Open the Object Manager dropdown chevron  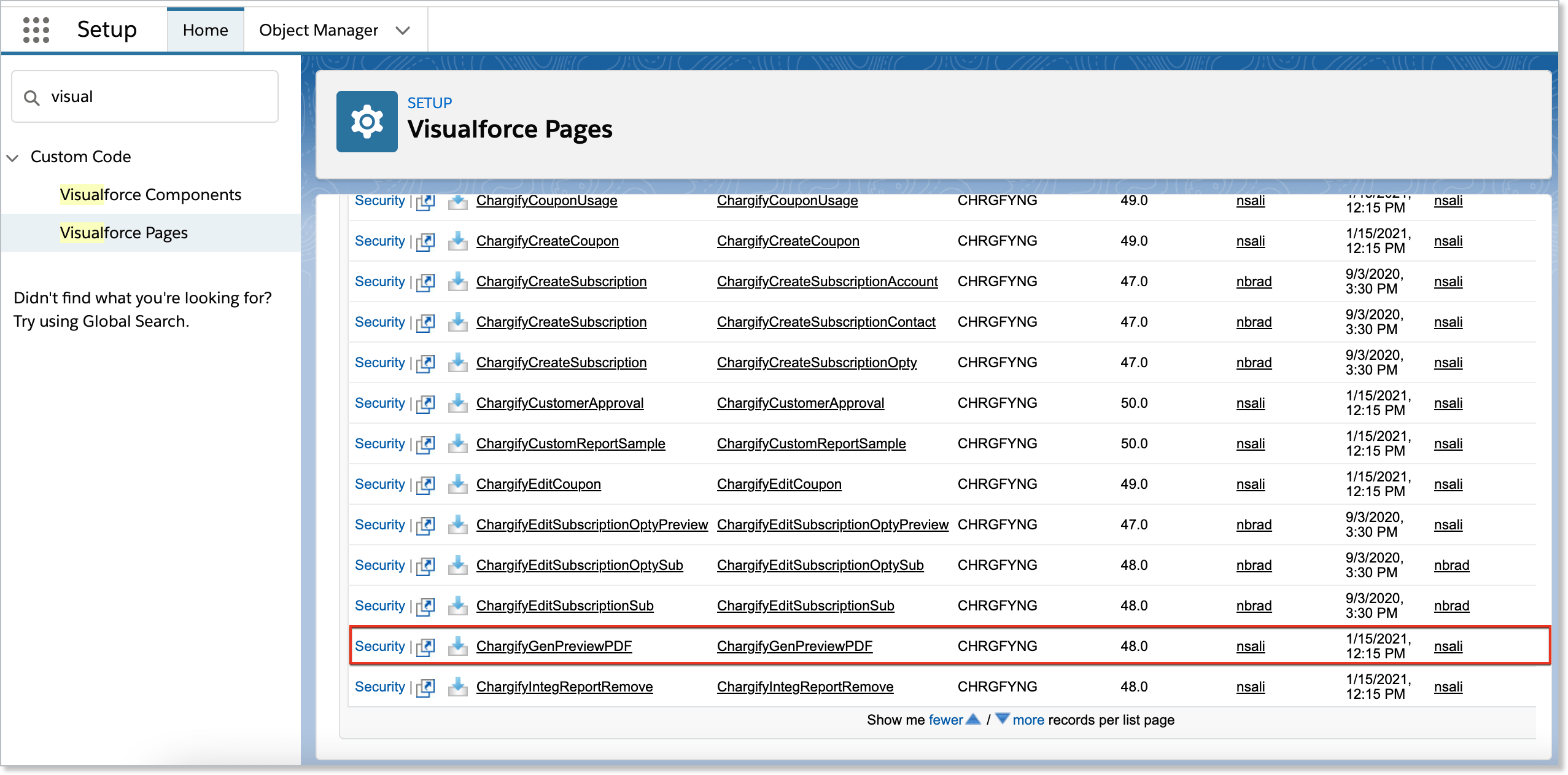(403, 30)
